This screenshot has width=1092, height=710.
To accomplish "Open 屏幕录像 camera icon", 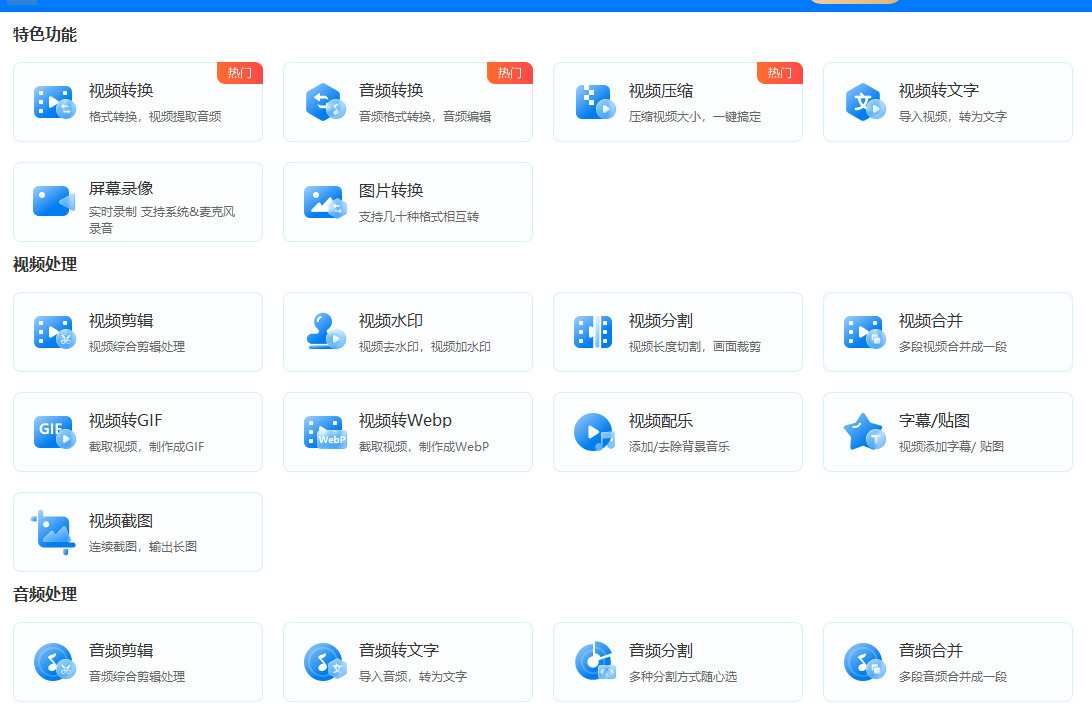I will (x=54, y=202).
